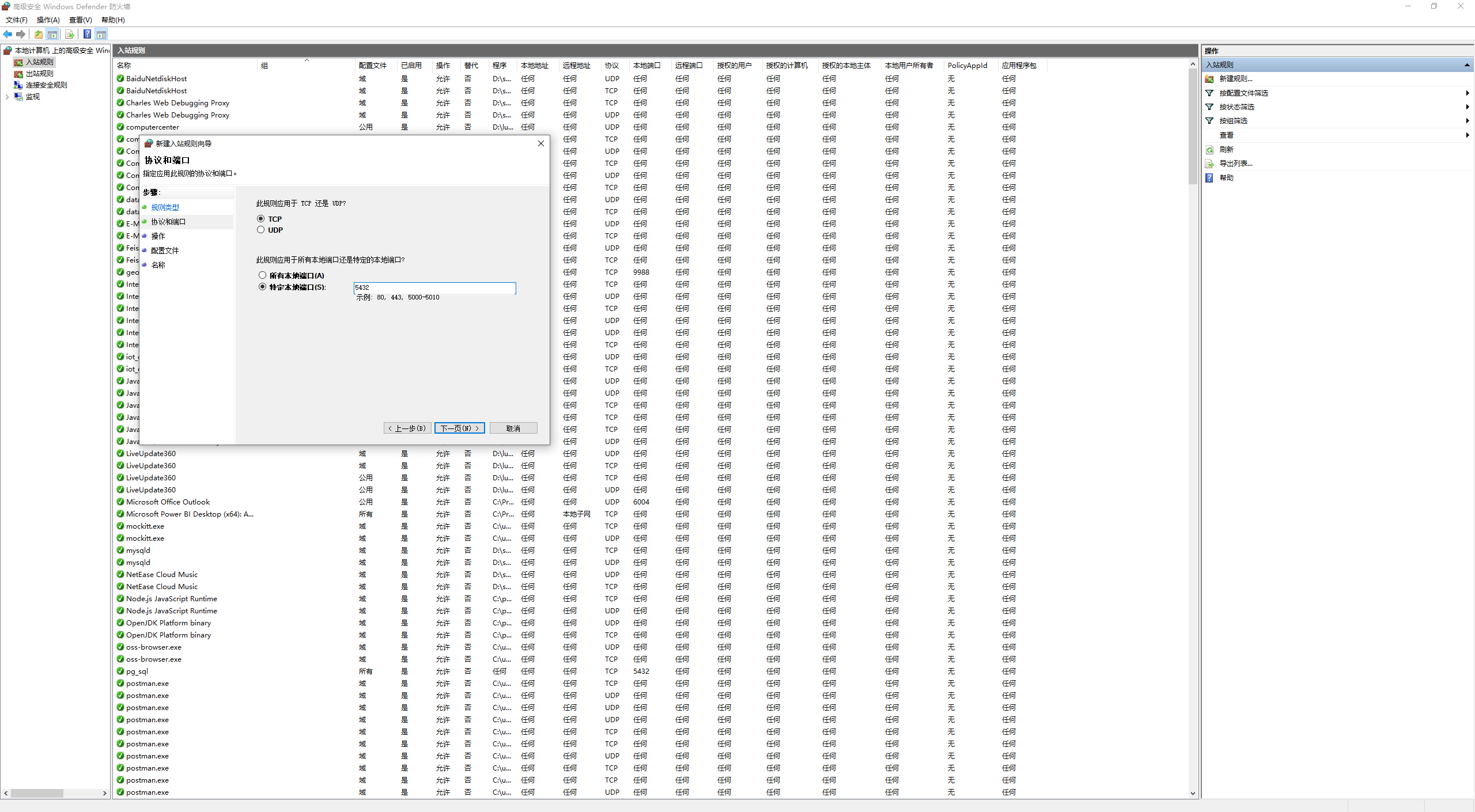
Task: Open the 查看(V) menu
Action: (80, 20)
